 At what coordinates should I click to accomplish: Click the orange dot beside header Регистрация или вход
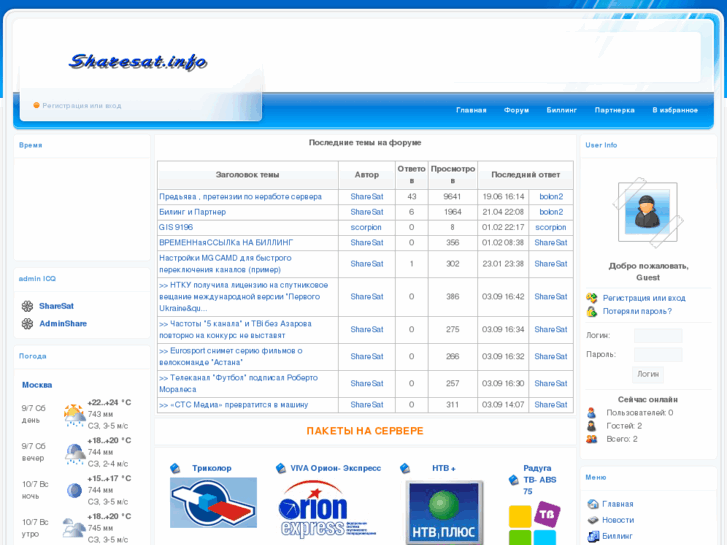[37, 105]
